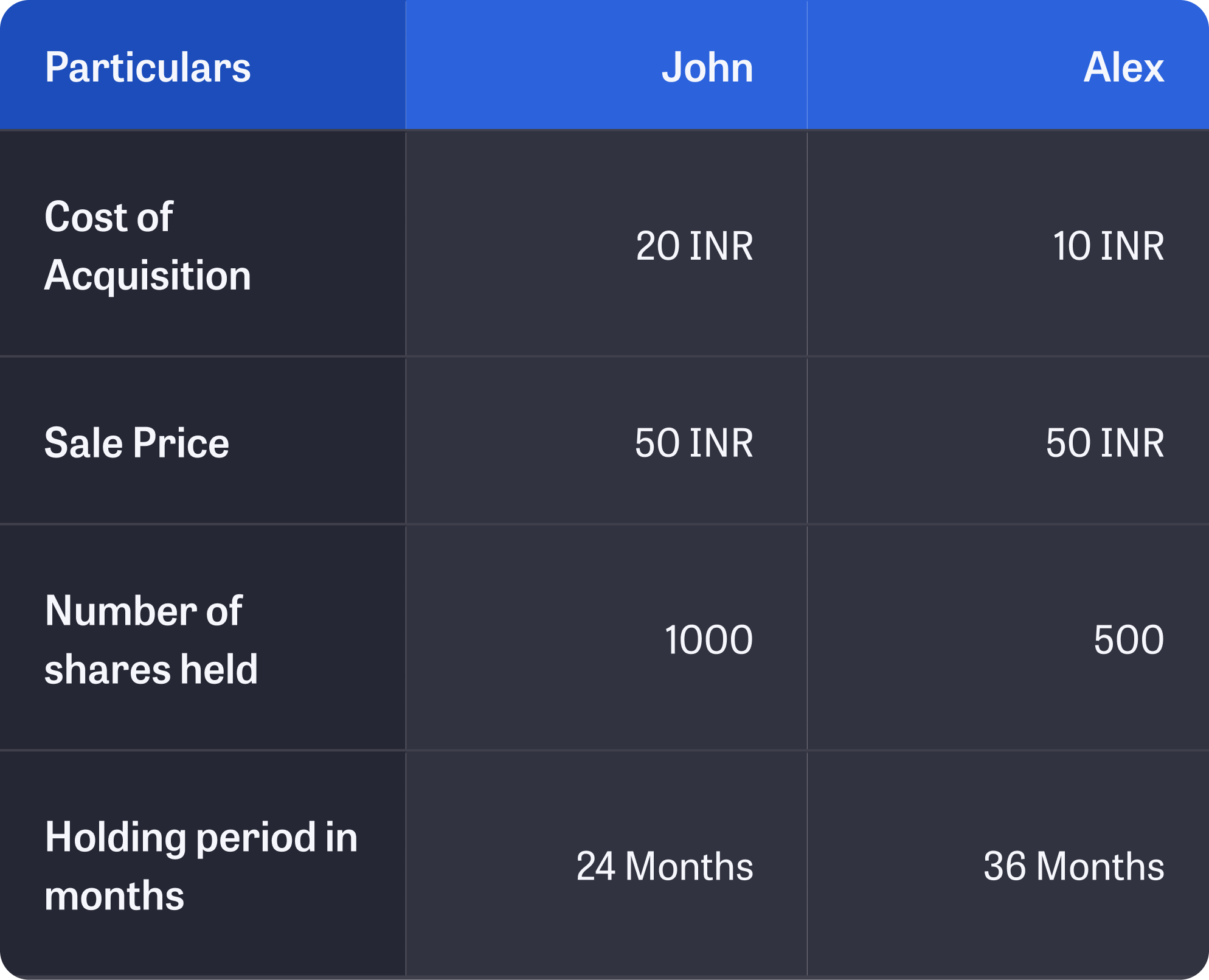Select Alex's 500 shares value
The image size is (1209, 980).
click(1129, 640)
